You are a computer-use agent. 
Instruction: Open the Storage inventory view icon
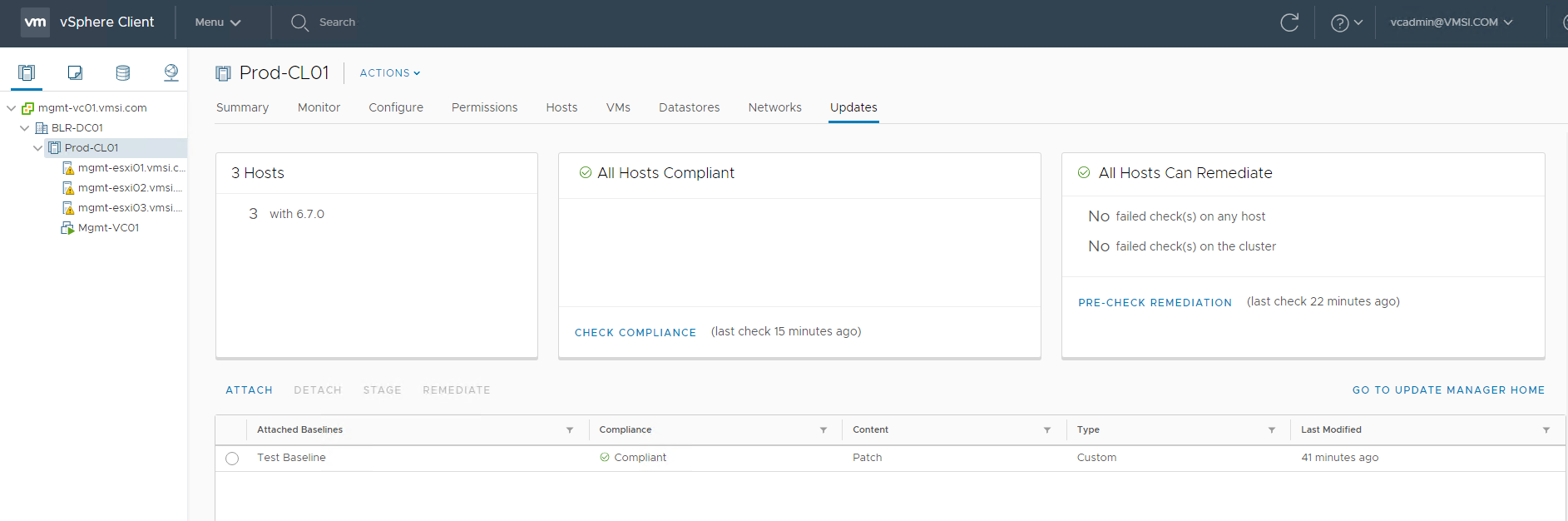[x=123, y=73]
